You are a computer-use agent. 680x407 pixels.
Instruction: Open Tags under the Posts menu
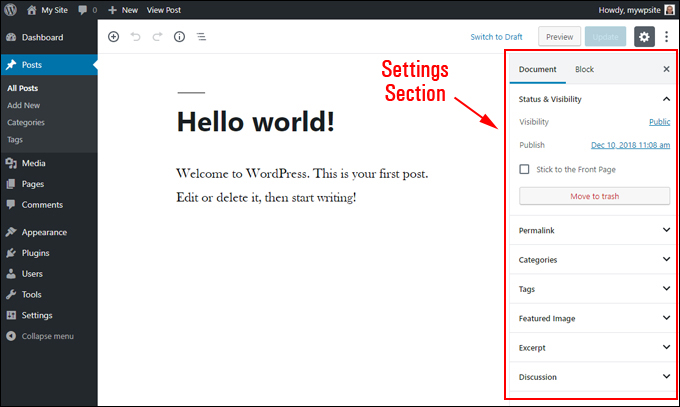[x=15, y=140]
